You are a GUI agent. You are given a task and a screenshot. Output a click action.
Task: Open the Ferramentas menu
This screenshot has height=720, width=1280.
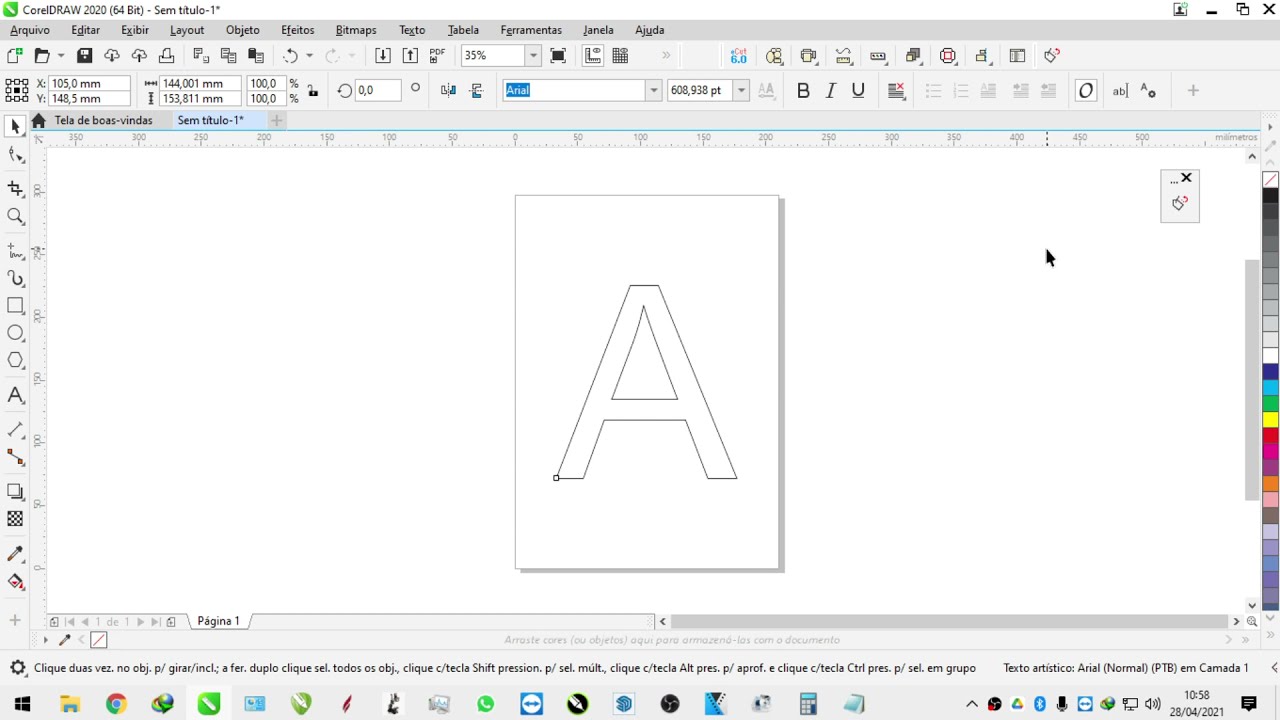point(531,30)
